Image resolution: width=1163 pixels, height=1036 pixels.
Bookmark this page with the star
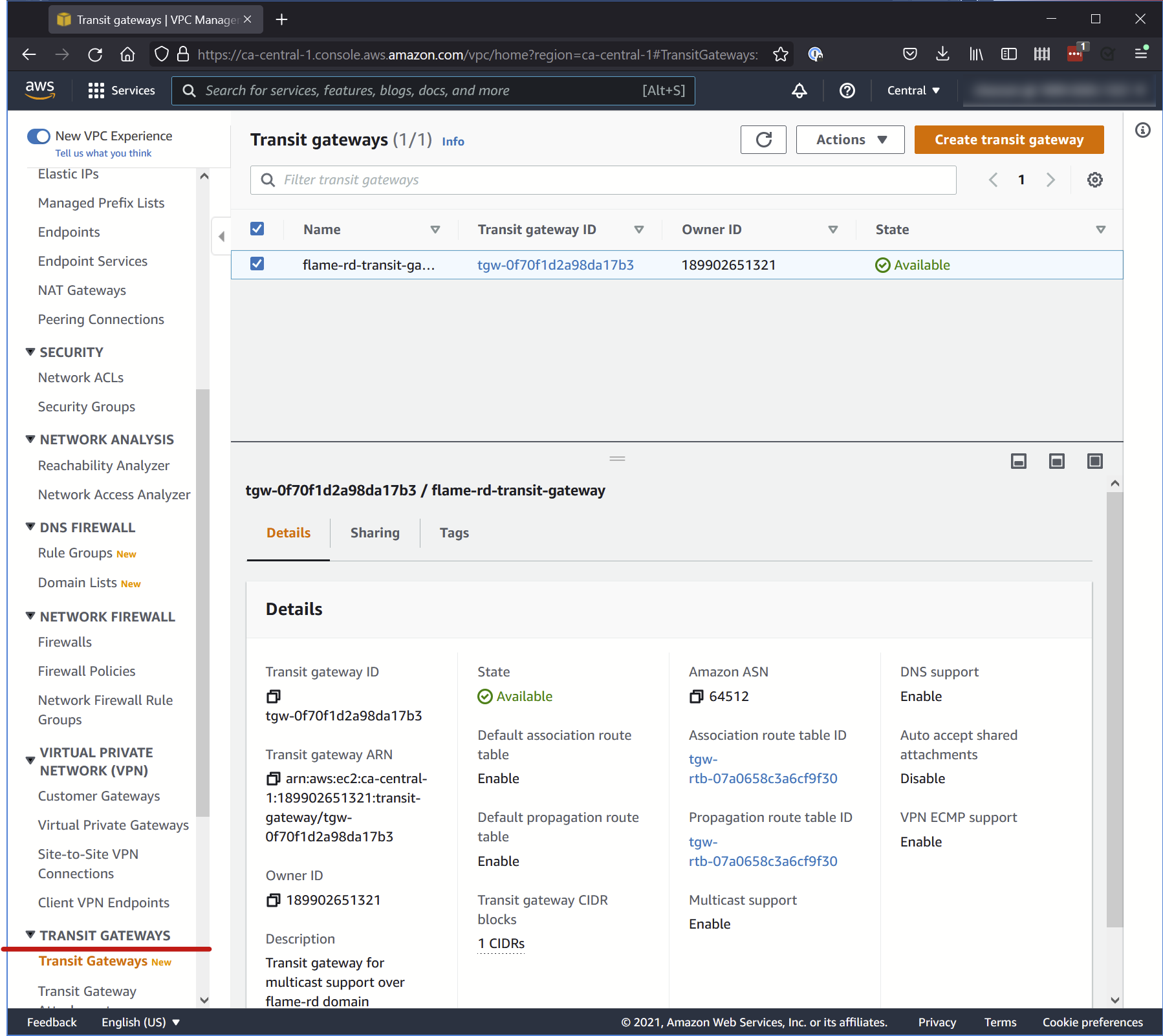[x=781, y=55]
